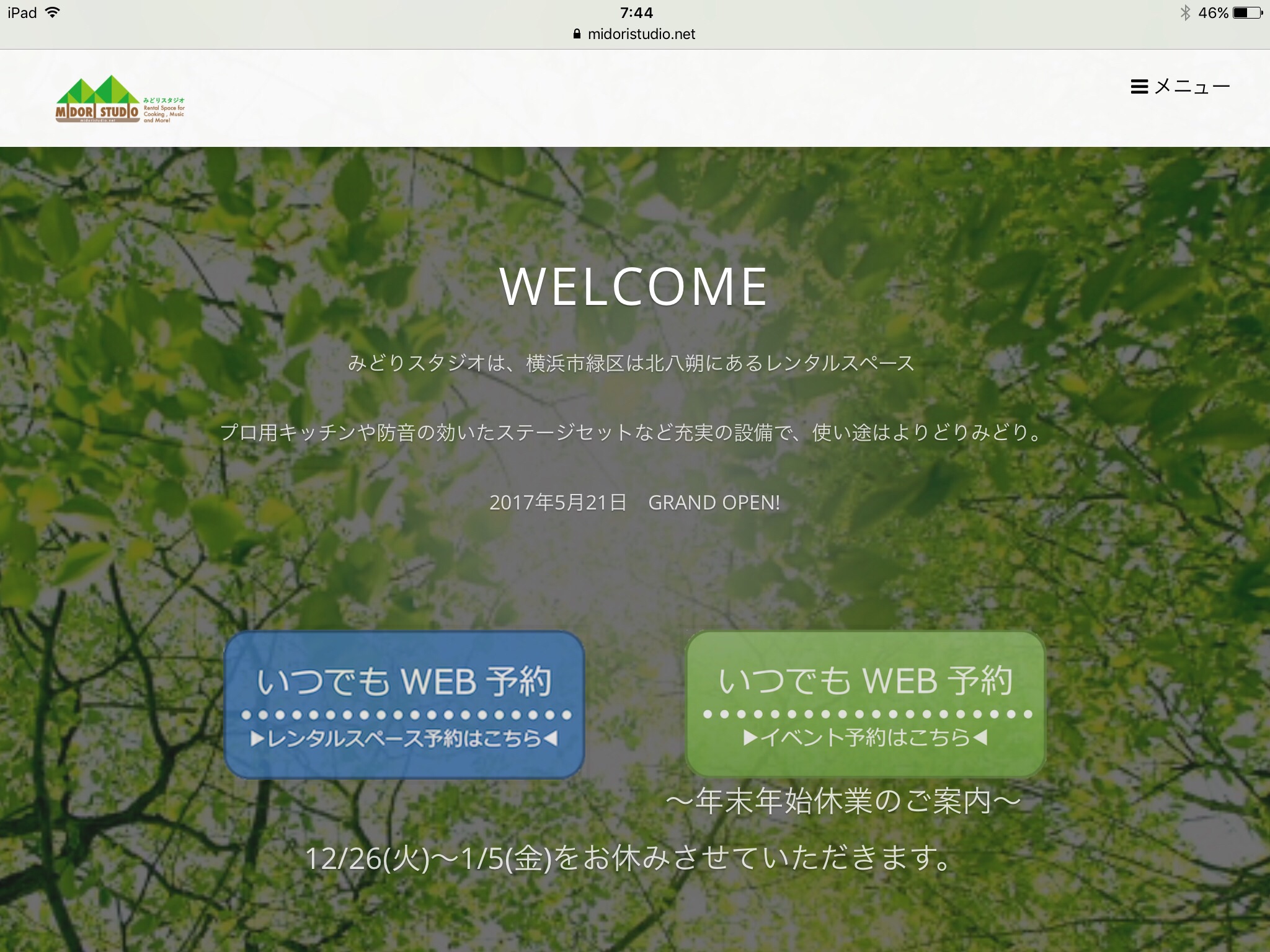The width and height of the screenshot is (1270, 952).
Task: Click the WELCOME heading
Action: [634, 287]
